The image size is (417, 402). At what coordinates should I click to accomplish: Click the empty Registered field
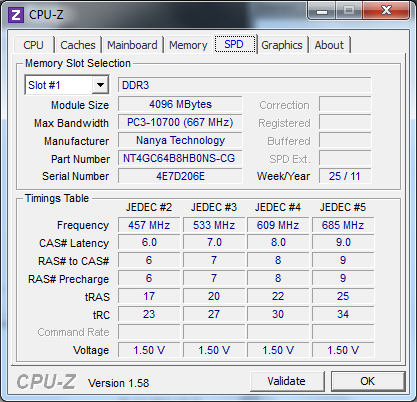(345, 122)
